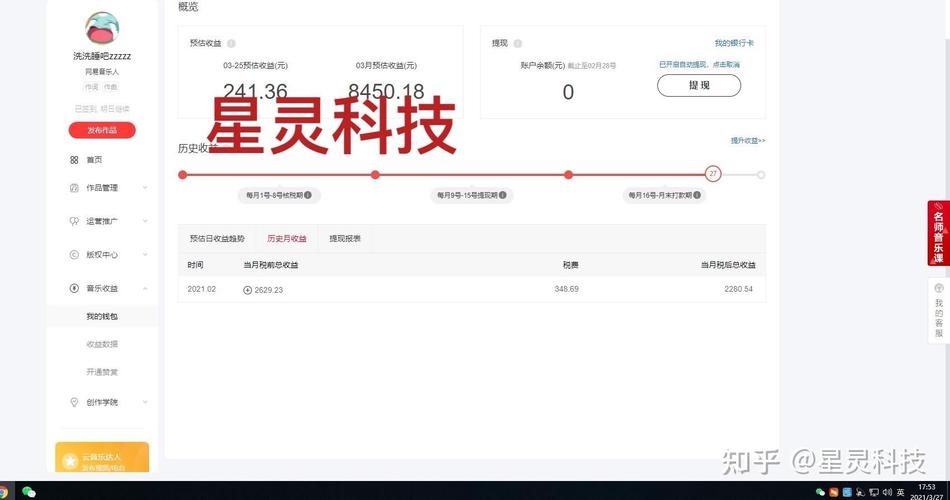Expand the 运营推广 submenu chevron
This screenshot has height=500, width=950.
point(145,221)
